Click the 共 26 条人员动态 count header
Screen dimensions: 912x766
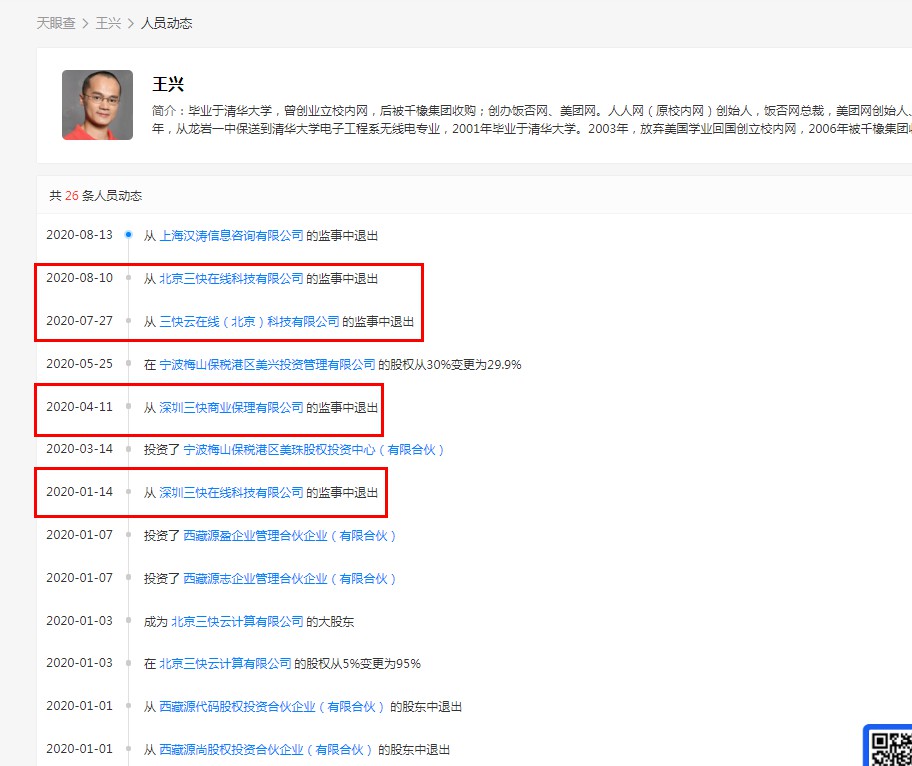click(x=95, y=195)
